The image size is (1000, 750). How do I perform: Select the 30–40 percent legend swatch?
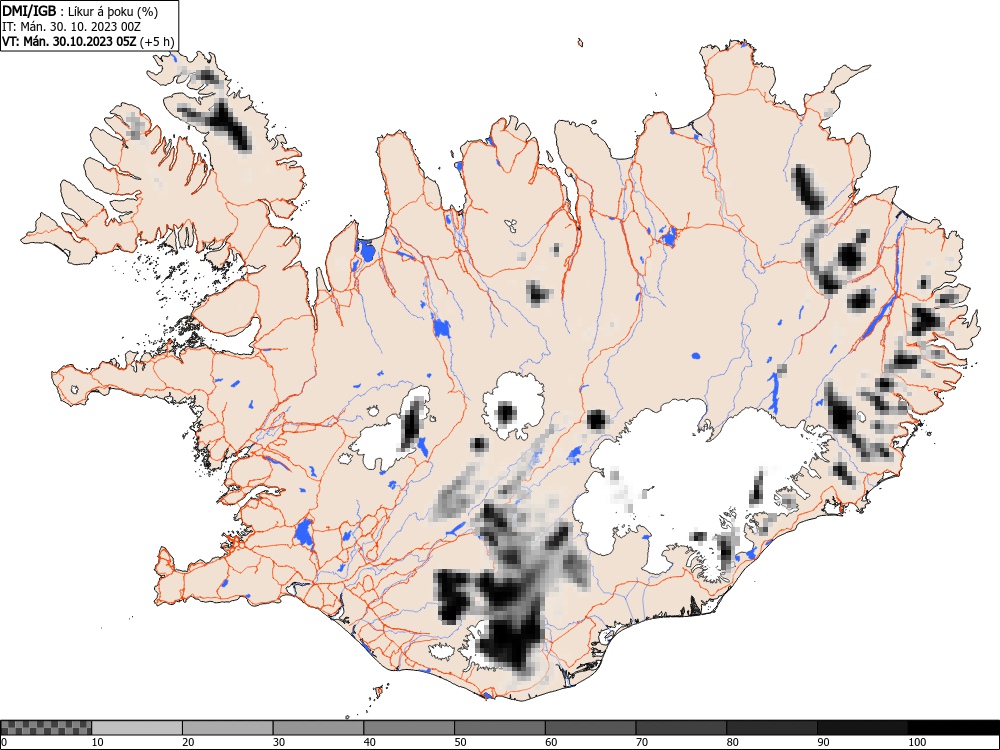(x=318, y=728)
